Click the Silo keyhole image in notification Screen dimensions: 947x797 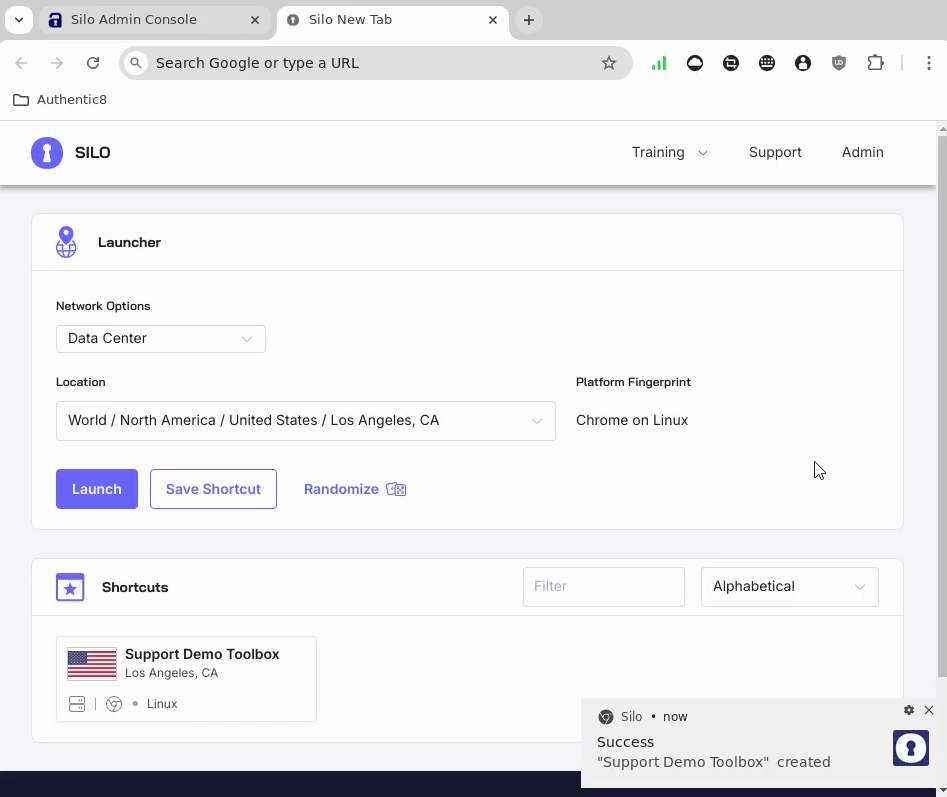pos(911,748)
